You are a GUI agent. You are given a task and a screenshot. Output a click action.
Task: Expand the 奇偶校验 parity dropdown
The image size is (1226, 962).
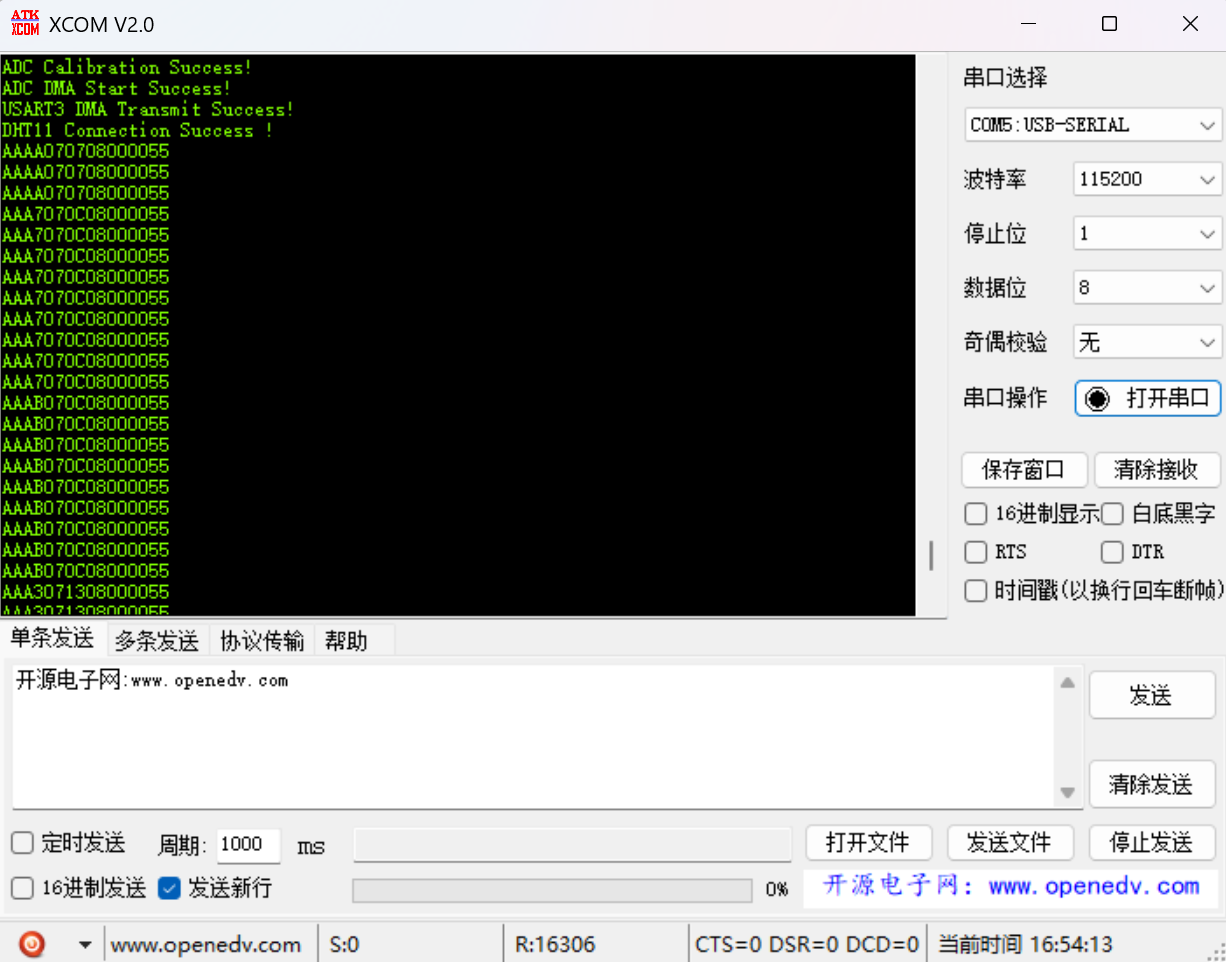pos(1147,343)
